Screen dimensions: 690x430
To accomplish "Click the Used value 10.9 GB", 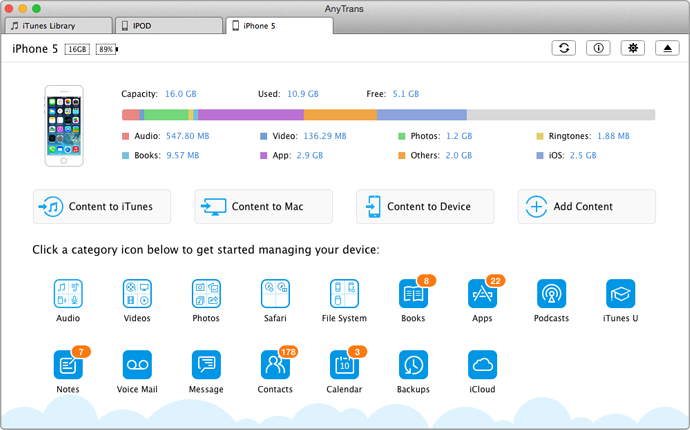I will tap(303, 94).
